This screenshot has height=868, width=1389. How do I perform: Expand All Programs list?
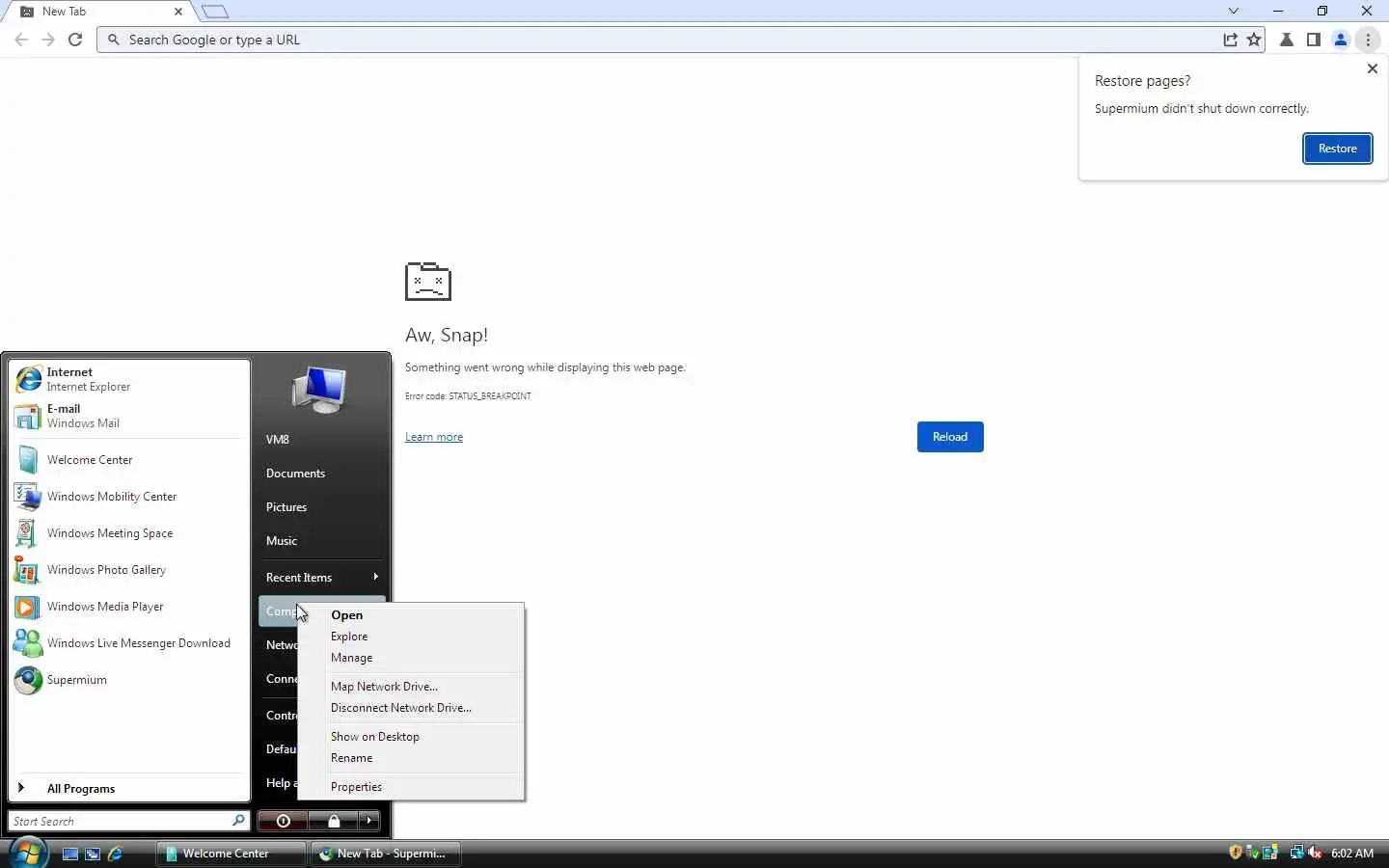[x=129, y=788]
